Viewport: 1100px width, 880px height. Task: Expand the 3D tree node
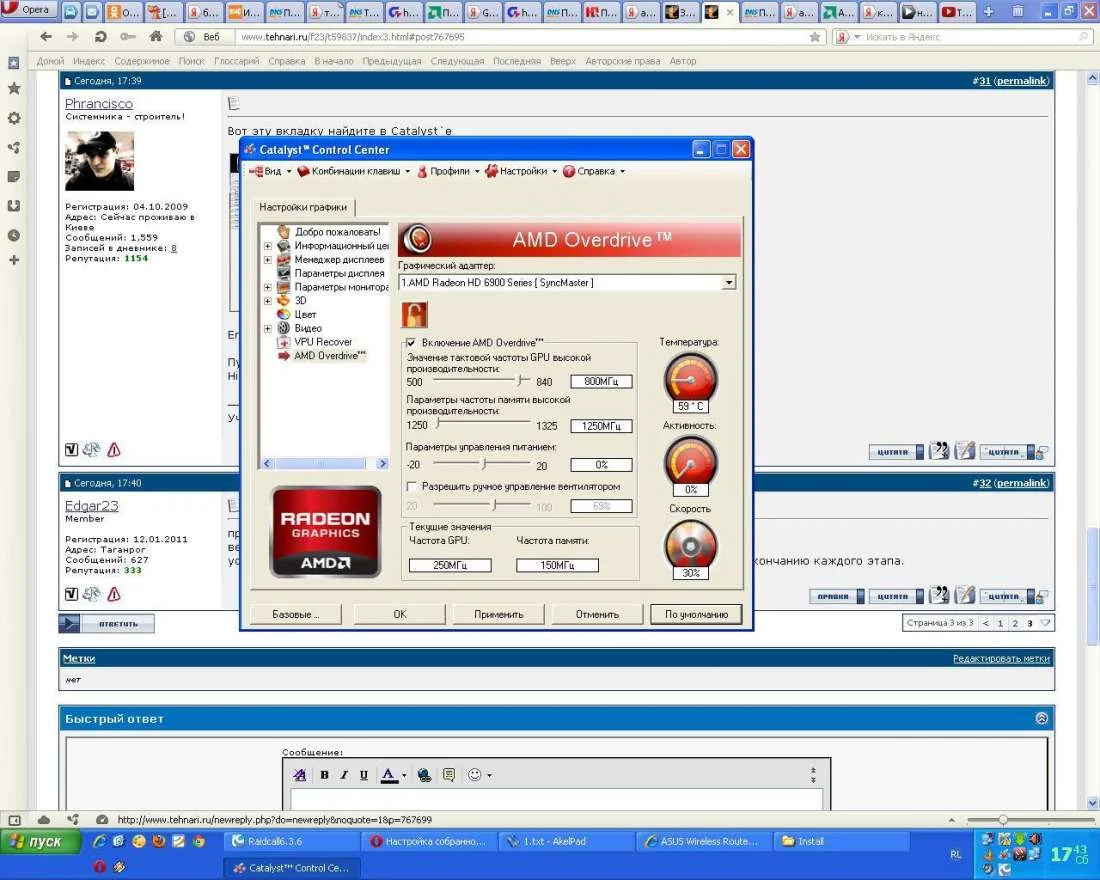(268, 301)
